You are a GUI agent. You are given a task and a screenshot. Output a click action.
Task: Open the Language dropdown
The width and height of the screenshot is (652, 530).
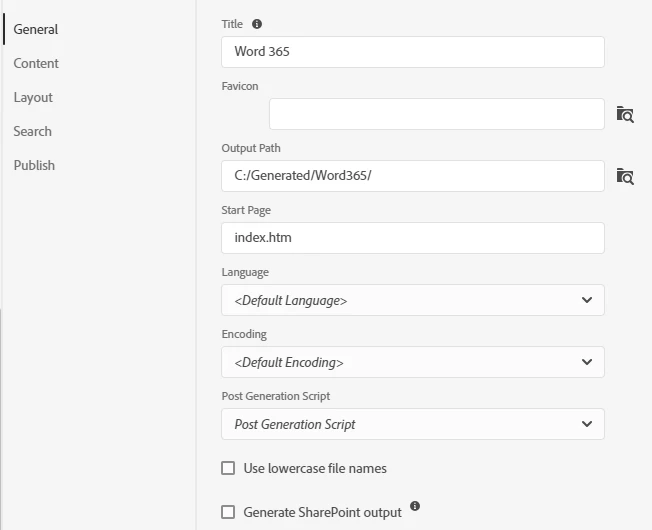[x=412, y=300]
